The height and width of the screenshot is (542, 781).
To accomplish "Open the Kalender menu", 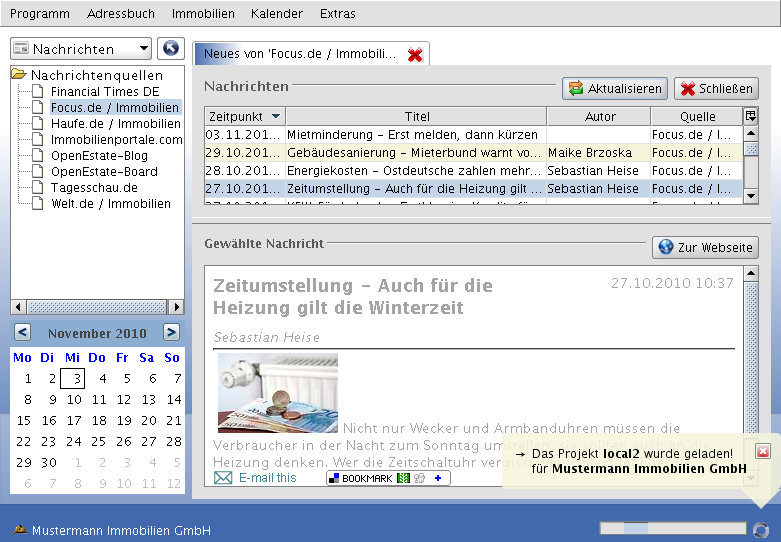I will point(277,14).
